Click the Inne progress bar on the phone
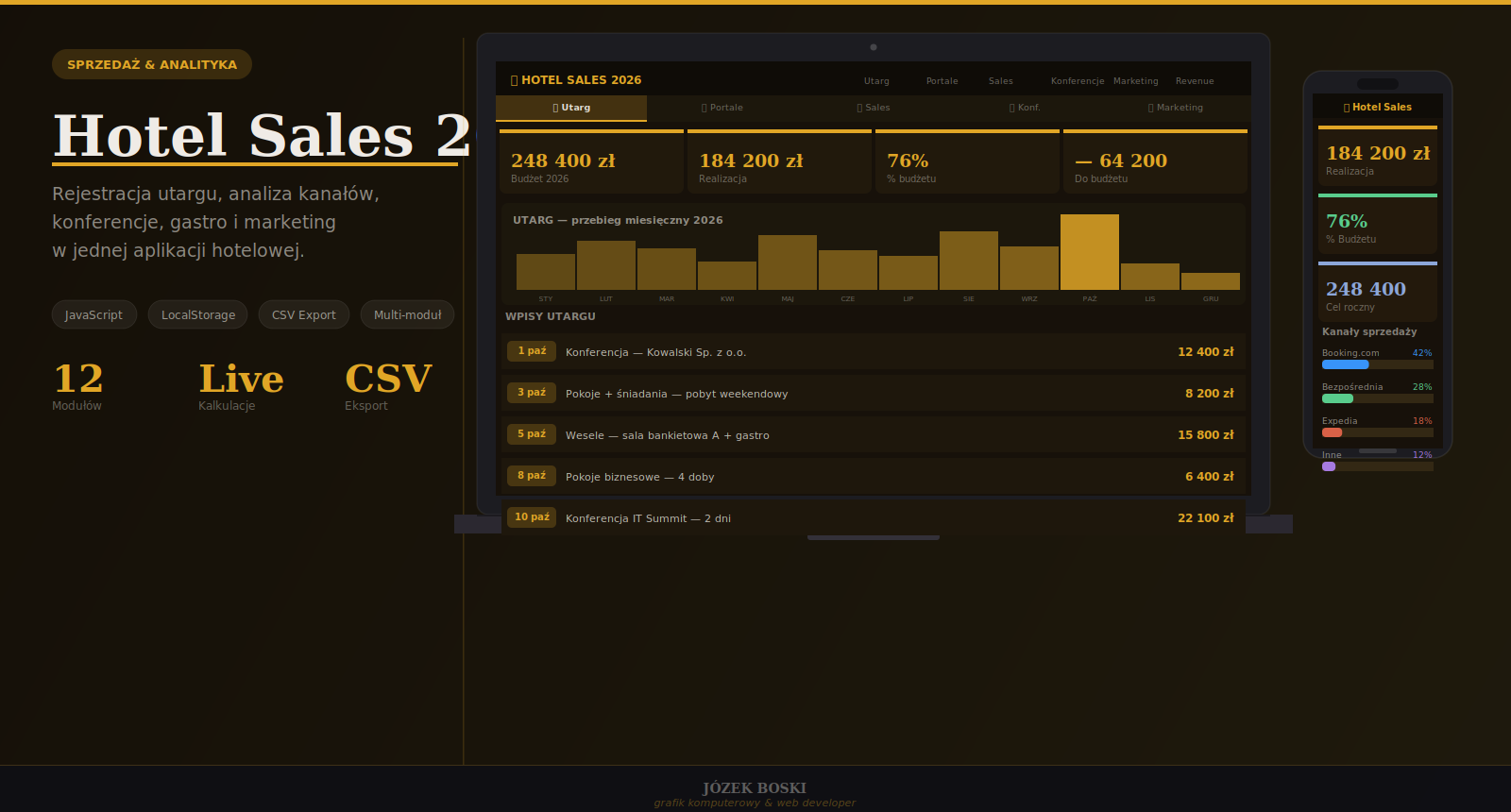Screen dimensions: 1511x812 point(1378,466)
